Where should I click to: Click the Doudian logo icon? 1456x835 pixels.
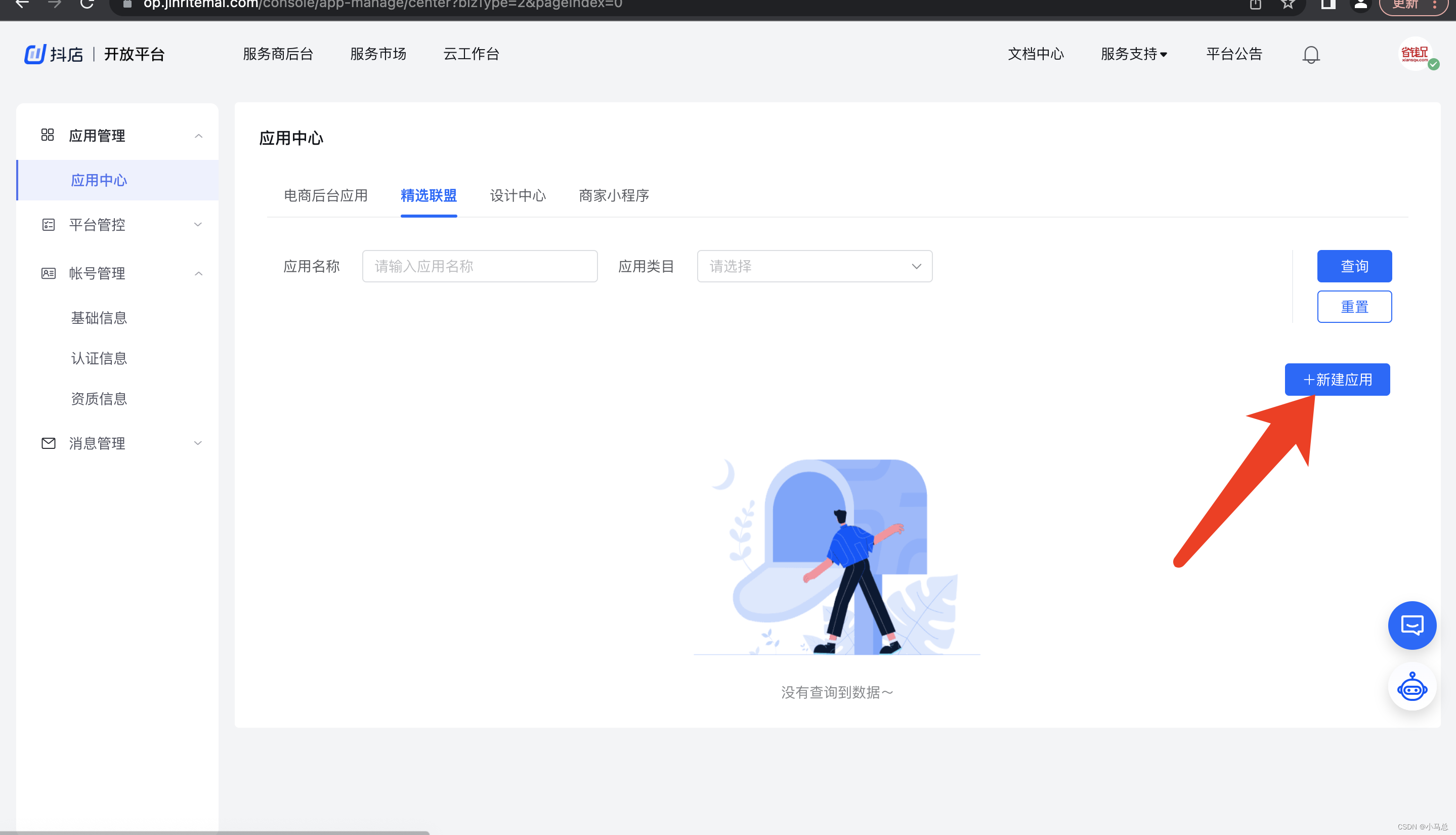[35, 54]
